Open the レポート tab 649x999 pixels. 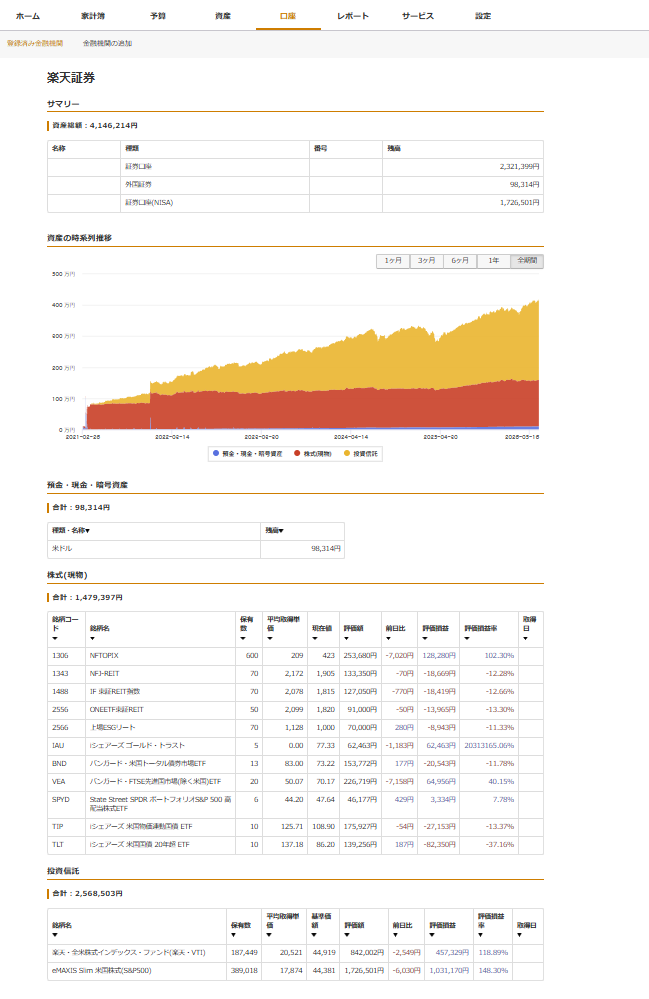coord(353,16)
